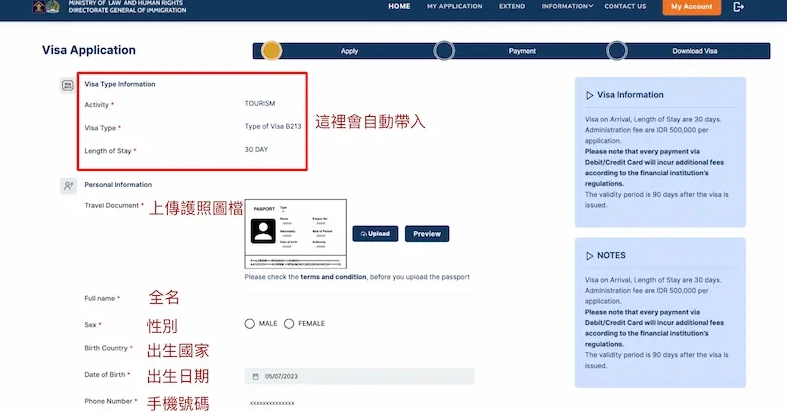787x412 pixels.
Task: Click the Phone Number input field
Action: pyautogui.click(x=359, y=403)
